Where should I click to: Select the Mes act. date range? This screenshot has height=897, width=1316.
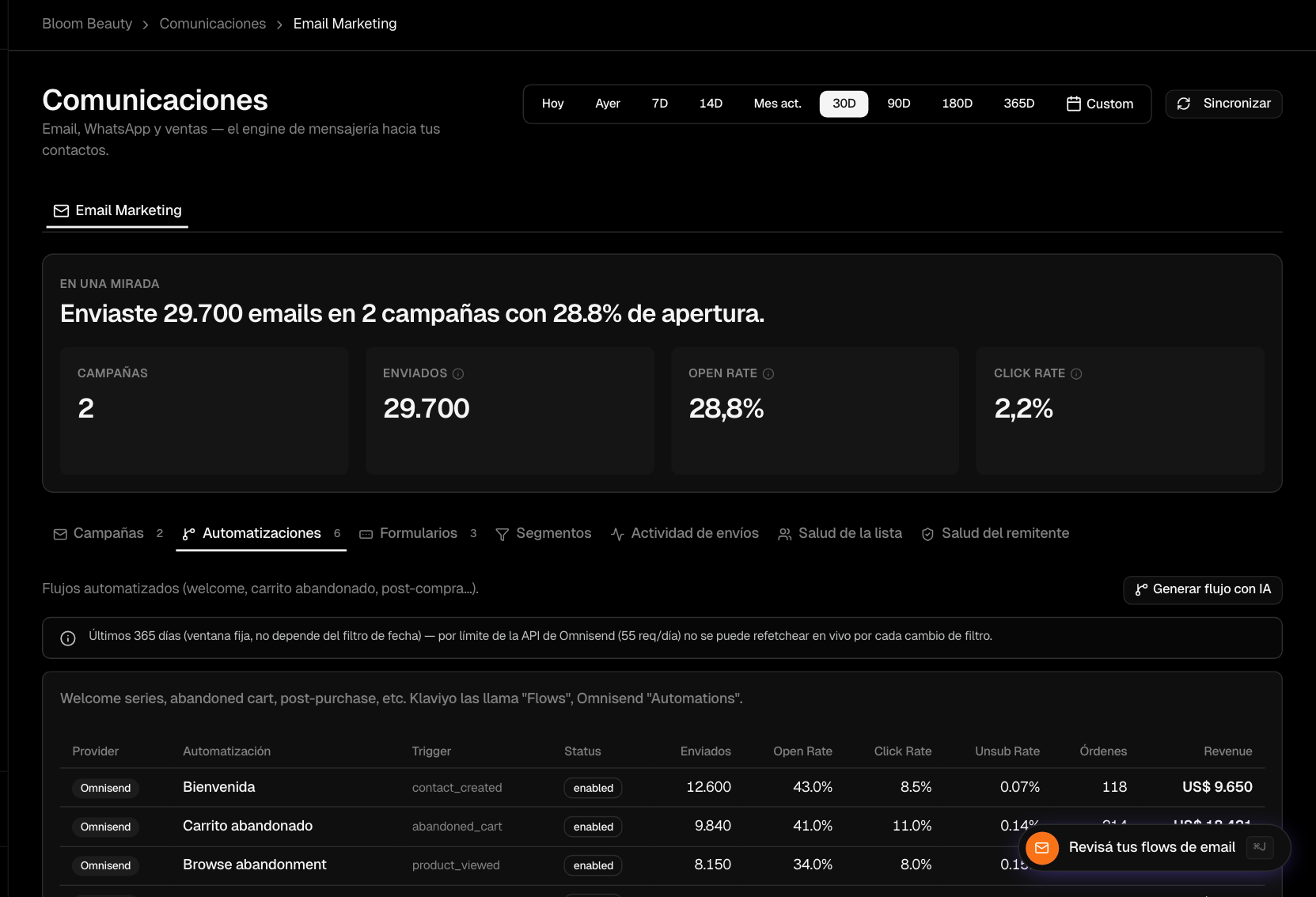point(777,104)
